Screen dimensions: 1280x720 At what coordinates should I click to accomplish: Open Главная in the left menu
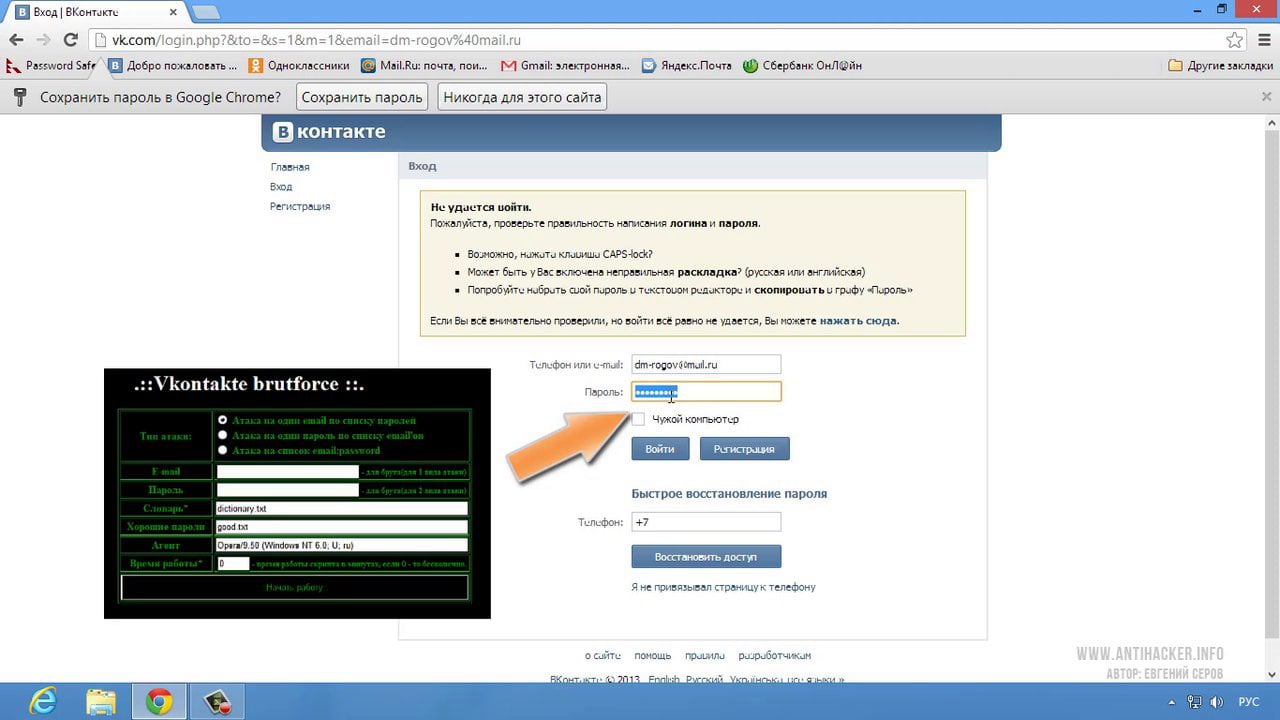[290, 167]
